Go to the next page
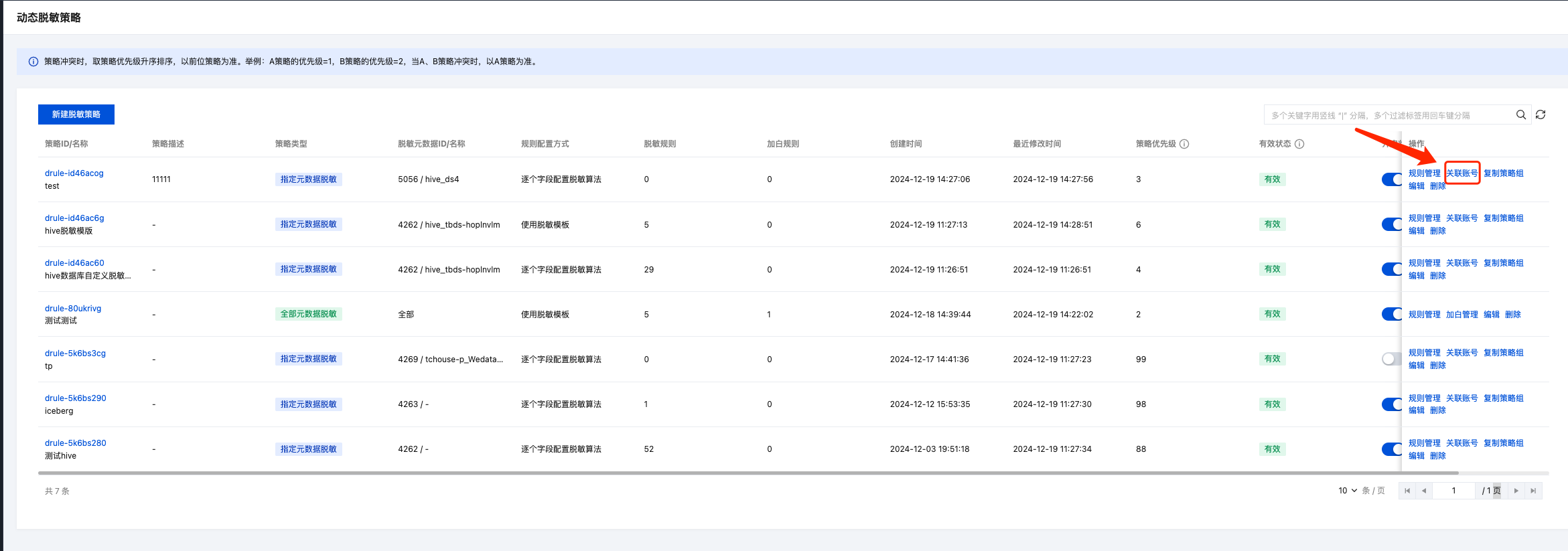 click(1516, 491)
